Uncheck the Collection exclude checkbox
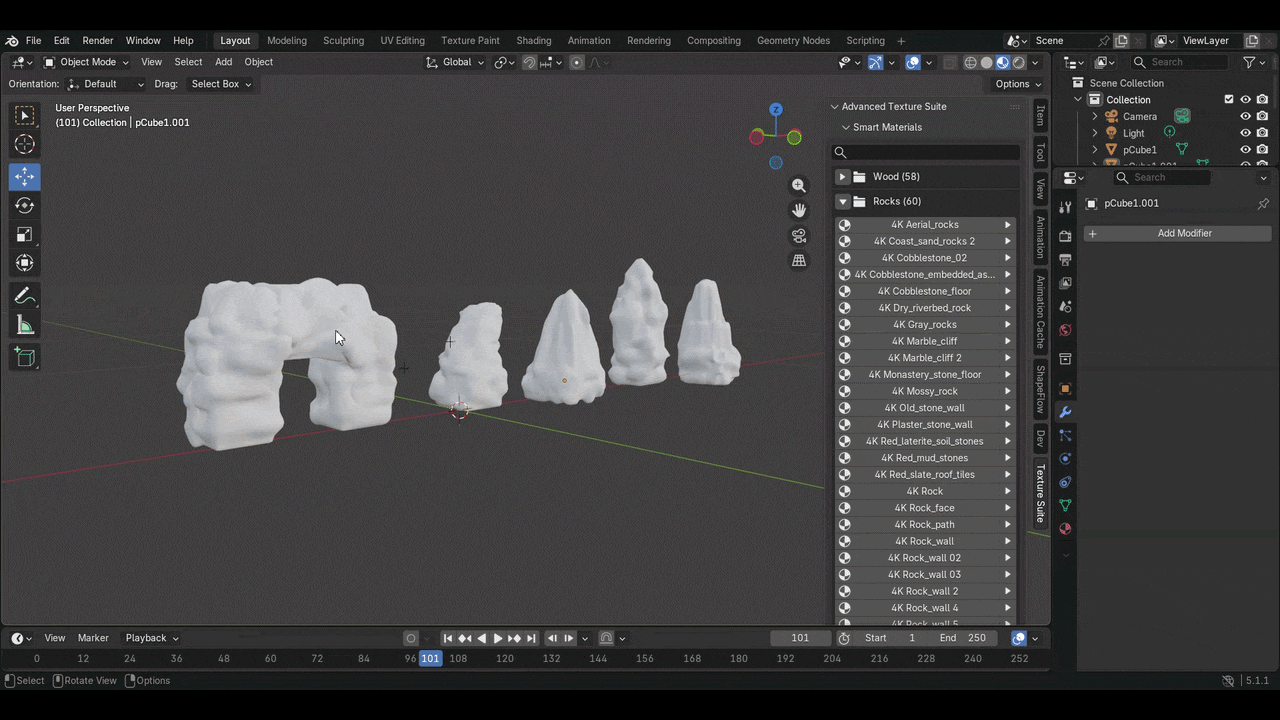 coord(1229,100)
